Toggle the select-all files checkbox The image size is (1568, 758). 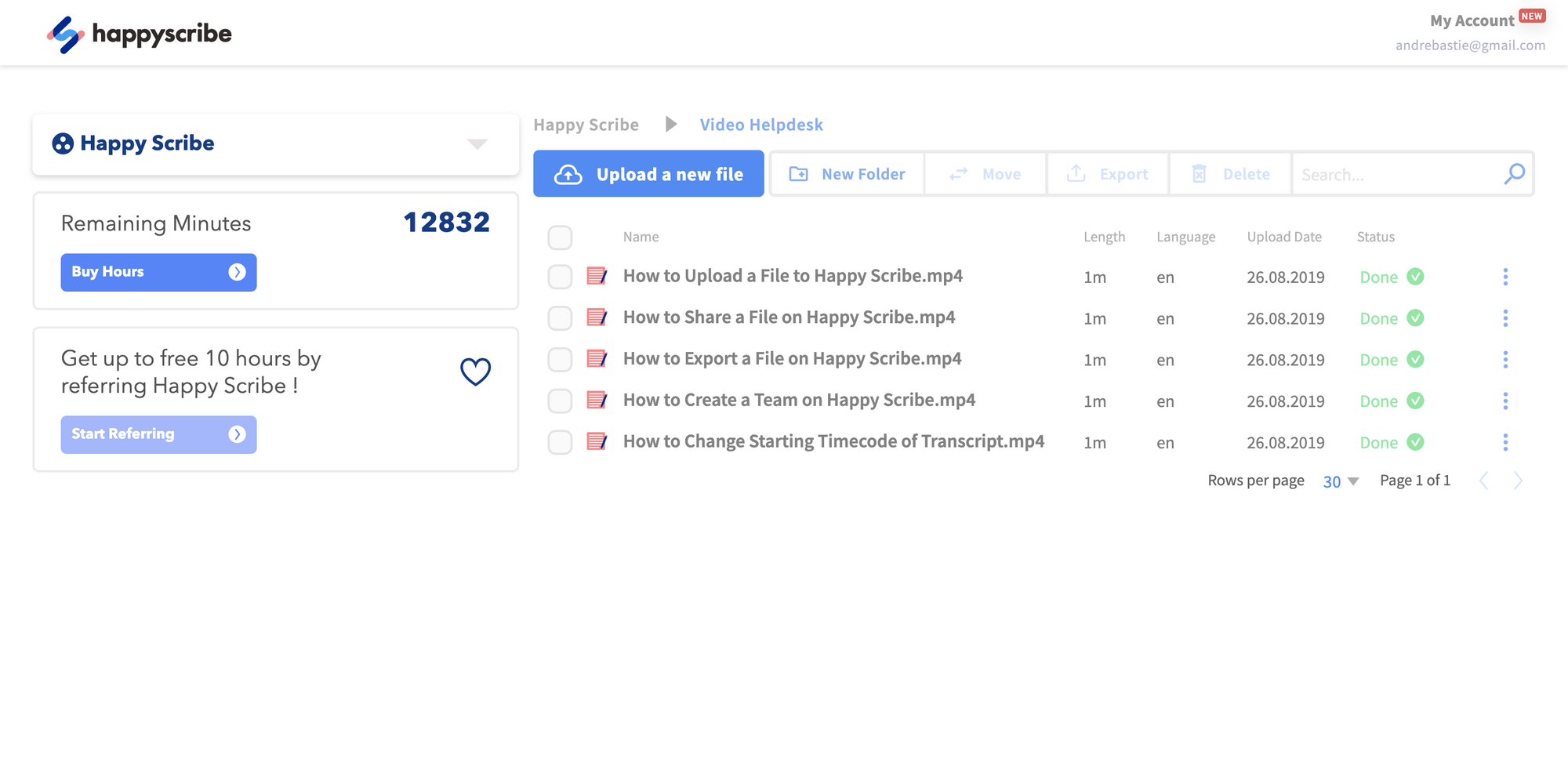[560, 238]
